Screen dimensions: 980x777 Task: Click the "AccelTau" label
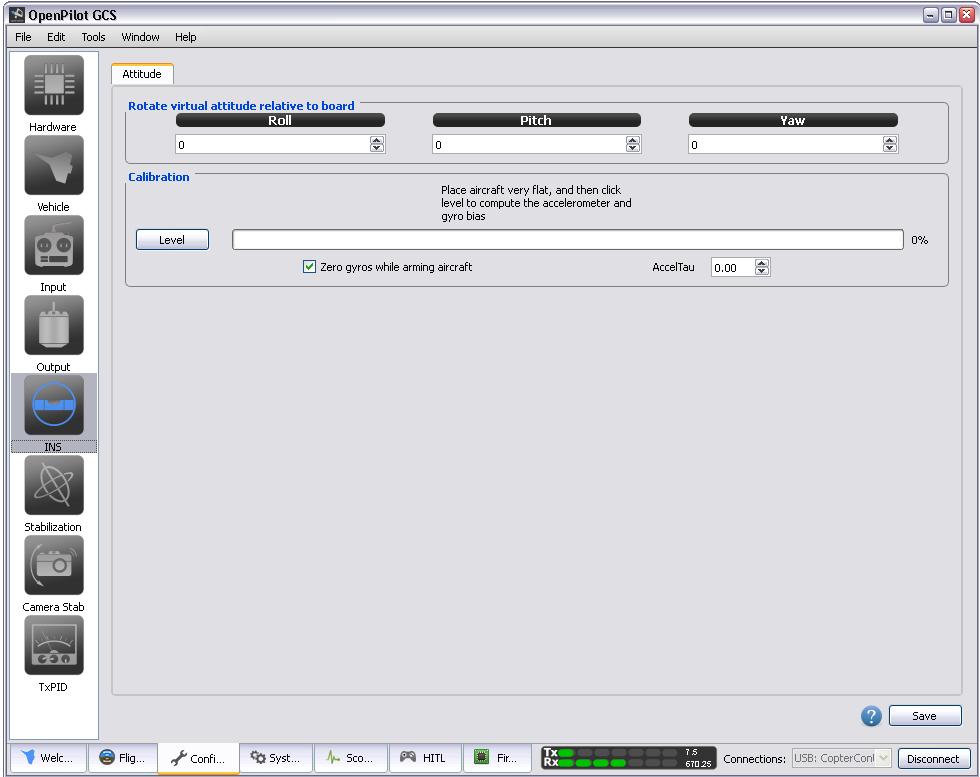click(x=673, y=267)
